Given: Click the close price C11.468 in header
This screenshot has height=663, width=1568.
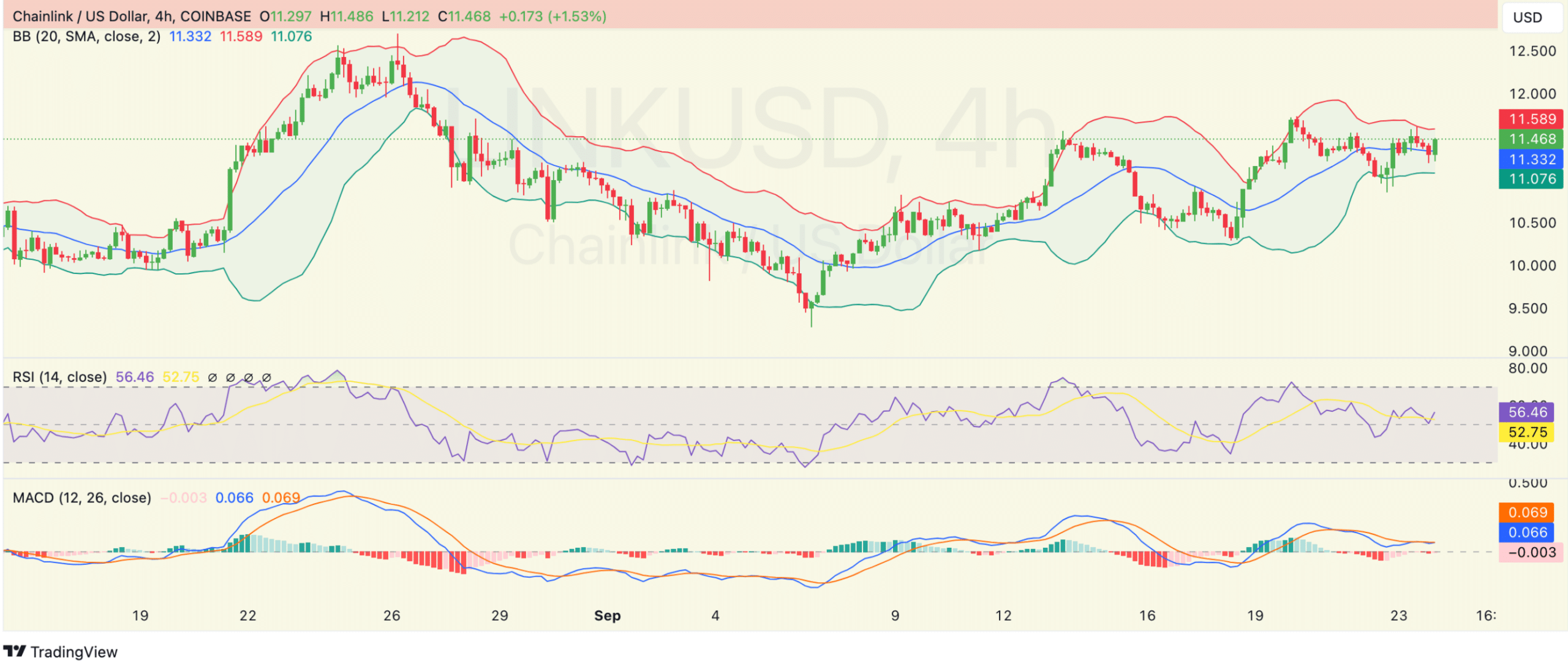Looking at the screenshot, I should click(464, 17).
